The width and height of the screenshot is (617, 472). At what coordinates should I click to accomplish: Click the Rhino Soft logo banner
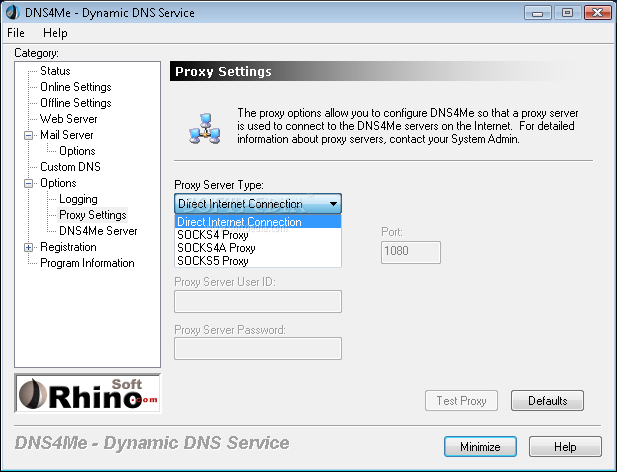88,393
